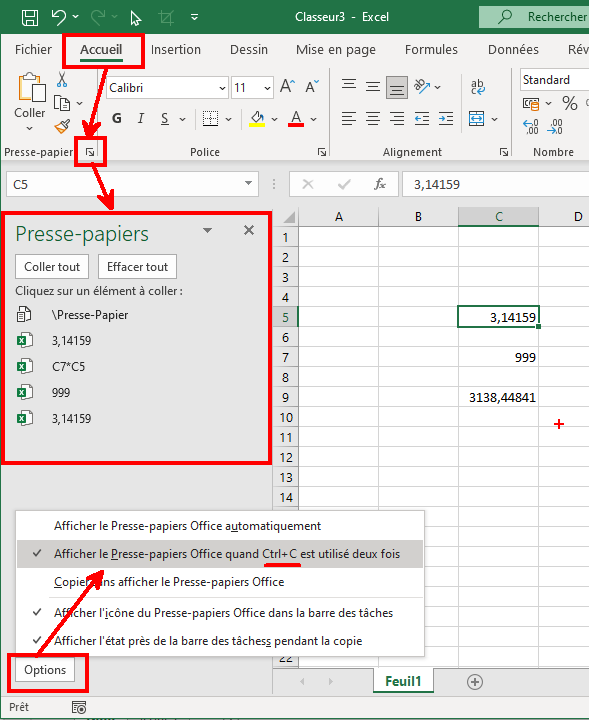The width and height of the screenshot is (589, 720).
Task: Align text right icon
Action: (x=397, y=119)
